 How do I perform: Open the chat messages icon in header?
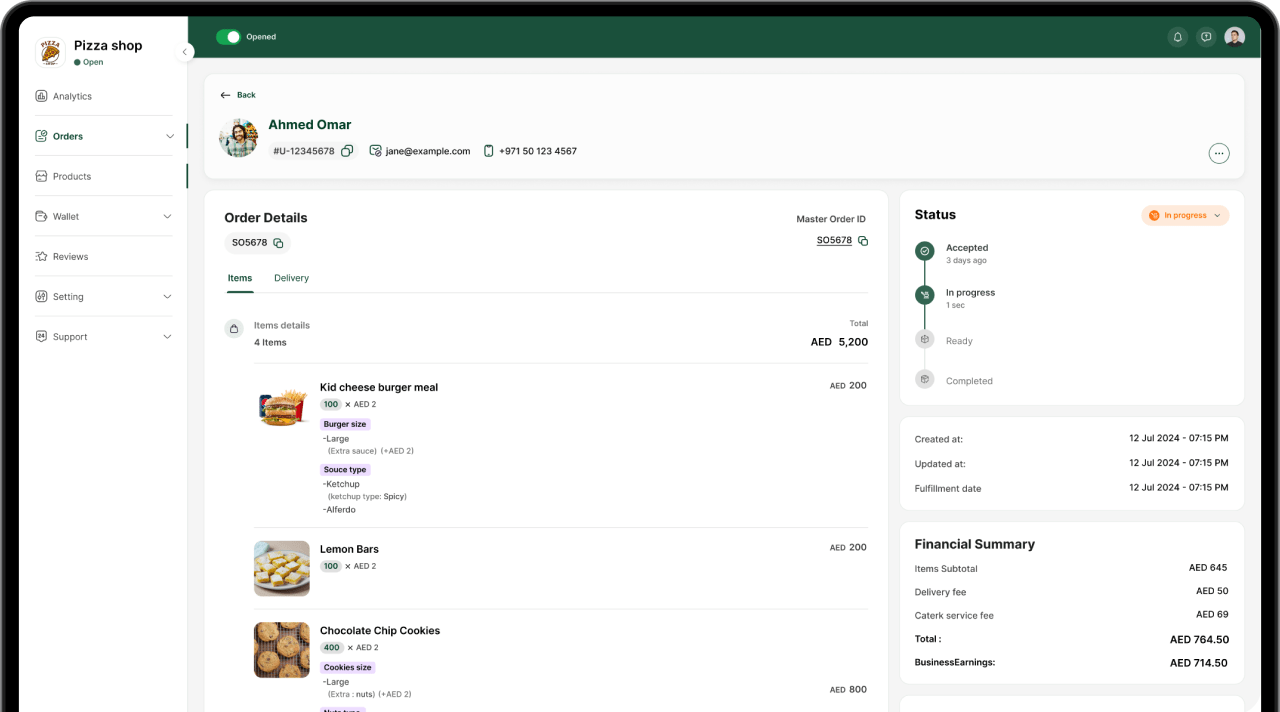coord(1206,37)
